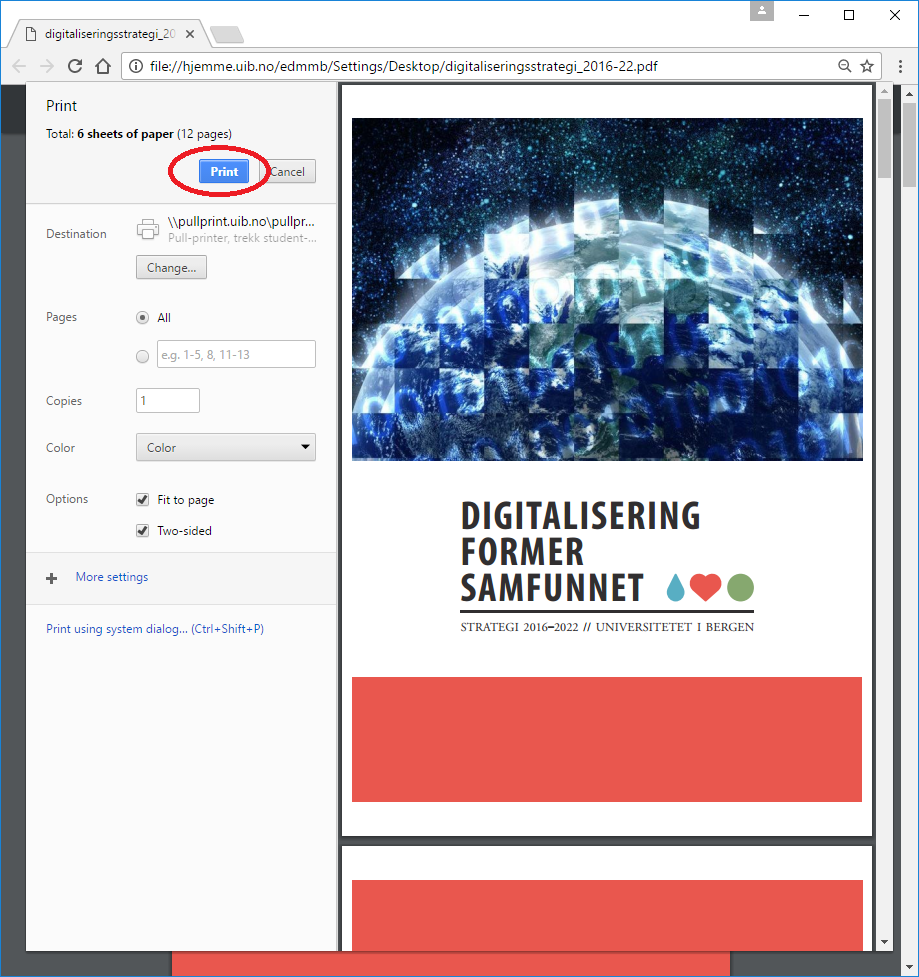
Task: Click the browser forward arrow
Action: point(47,66)
